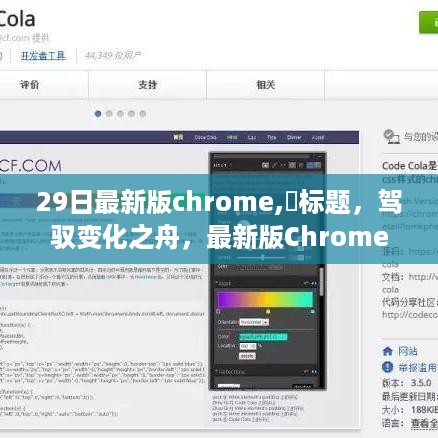Open the 举报滥用 report link

[x=418, y=368]
